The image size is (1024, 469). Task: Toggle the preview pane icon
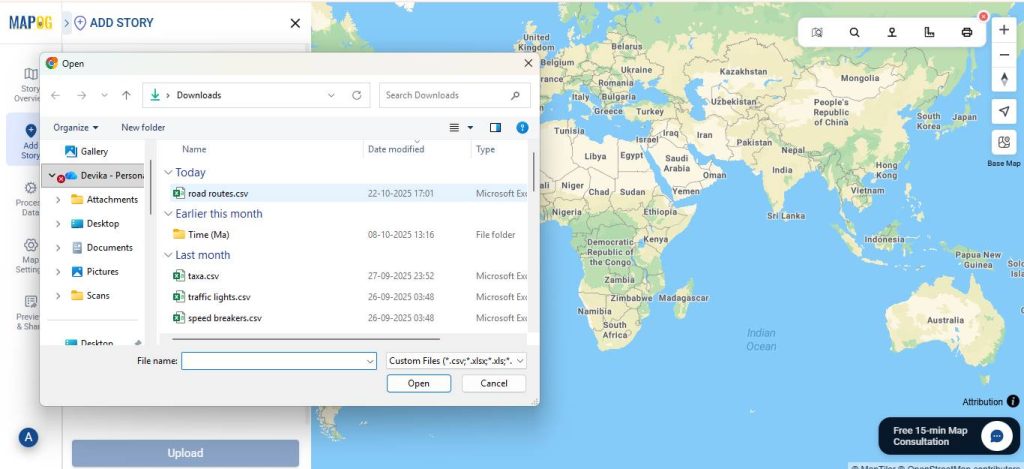point(495,127)
